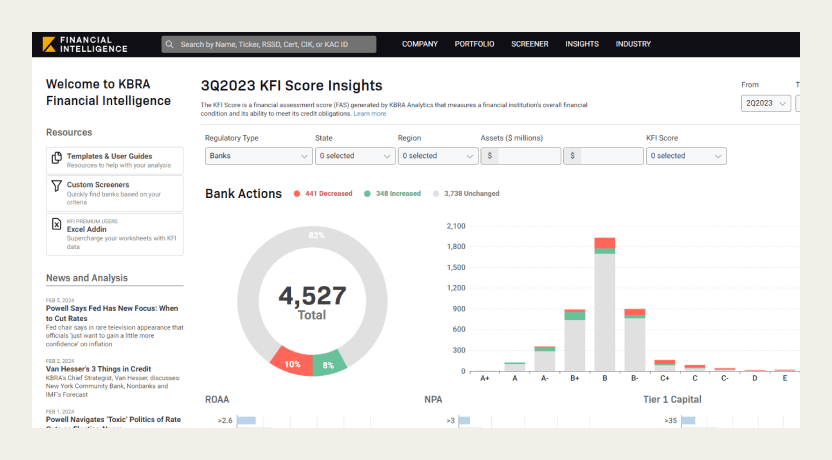
Task: Open the COMPANY menu
Action: pos(420,44)
